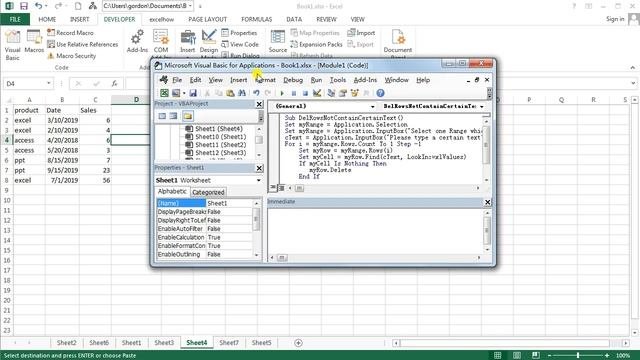Viewport: 640px width, 360px height.
Task: Switch to the Sheet1 worksheet tab
Action: click(131, 343)
